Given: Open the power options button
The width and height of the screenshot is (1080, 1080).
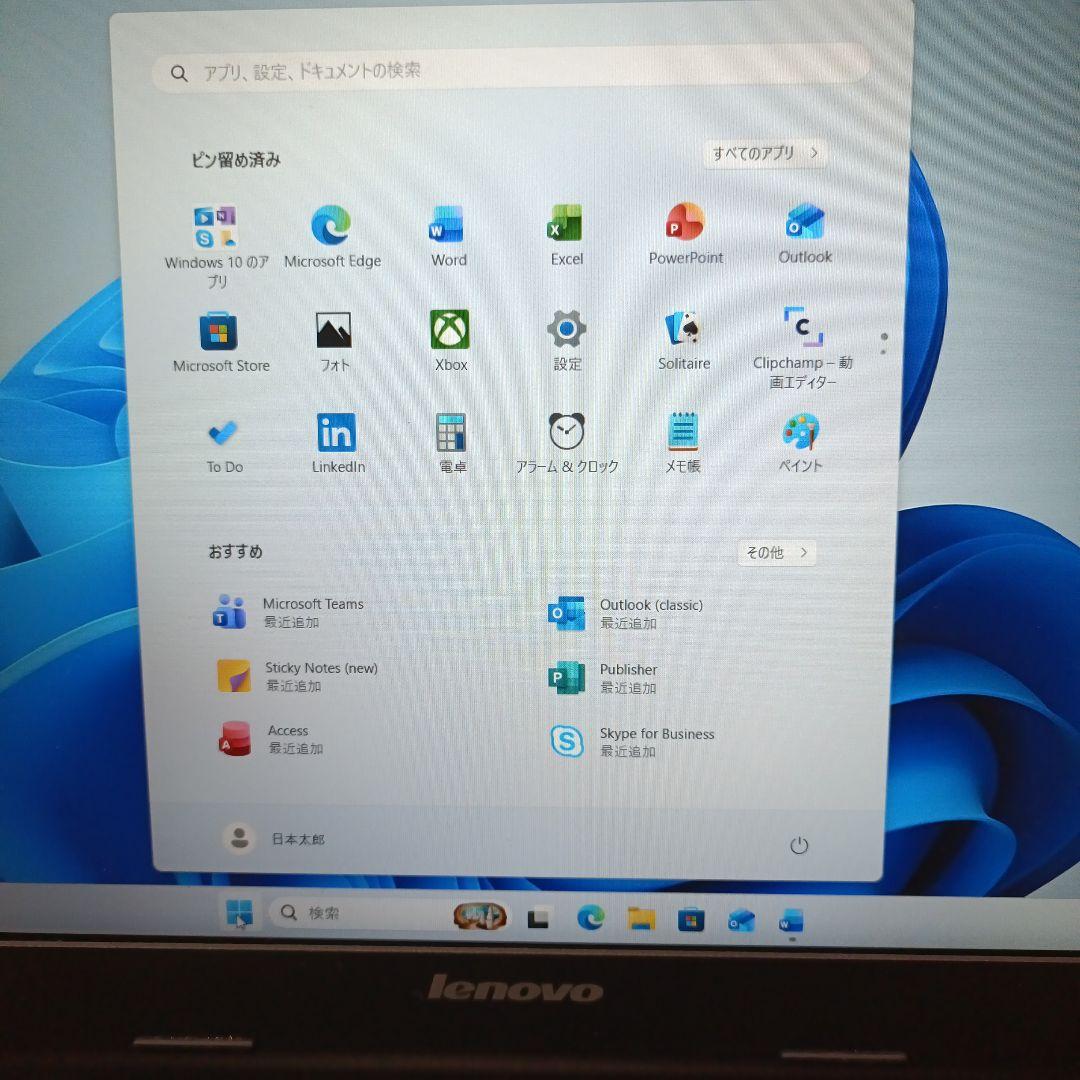Looking at the screenshot, I should [x=798, y=845].
